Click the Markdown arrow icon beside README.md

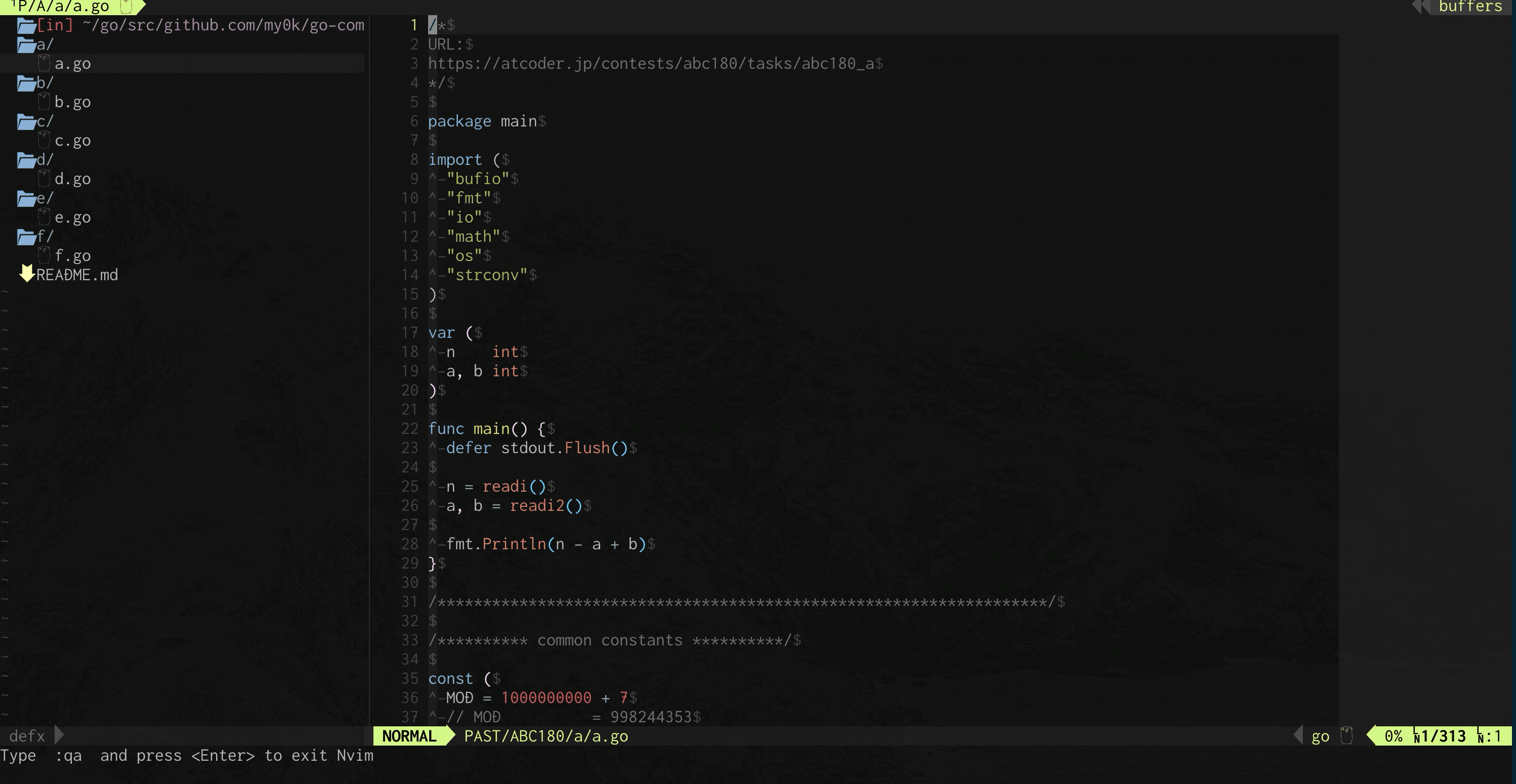point(26,274)
